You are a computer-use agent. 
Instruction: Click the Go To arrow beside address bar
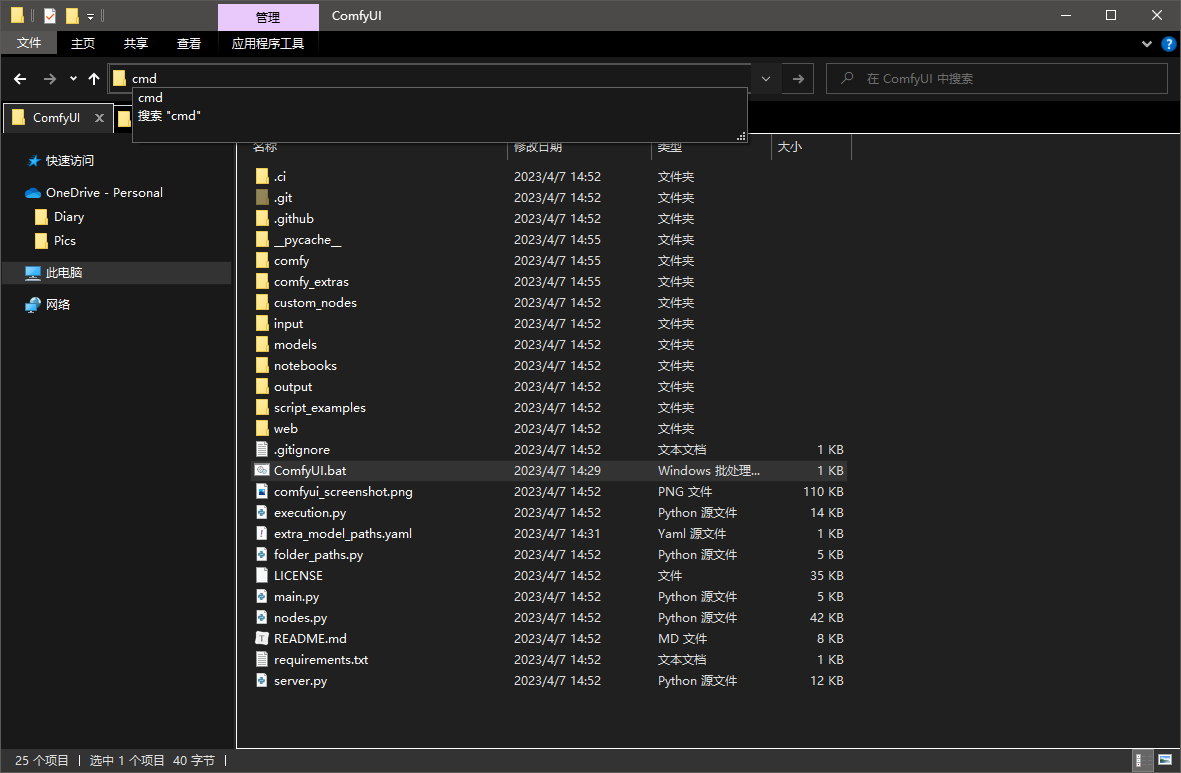[798, 78]
